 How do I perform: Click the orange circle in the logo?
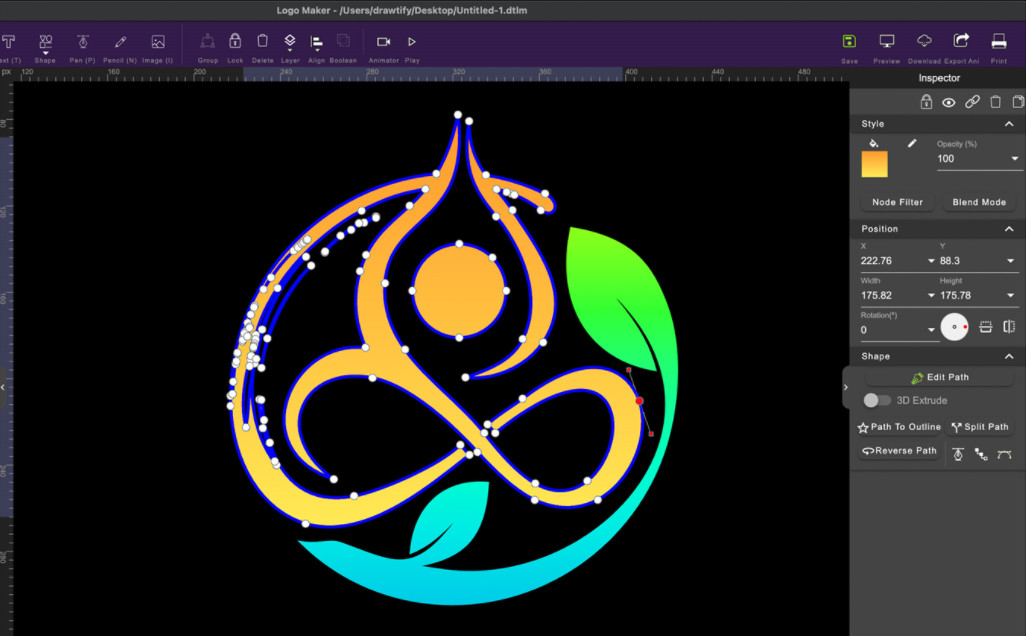(459, 291)
